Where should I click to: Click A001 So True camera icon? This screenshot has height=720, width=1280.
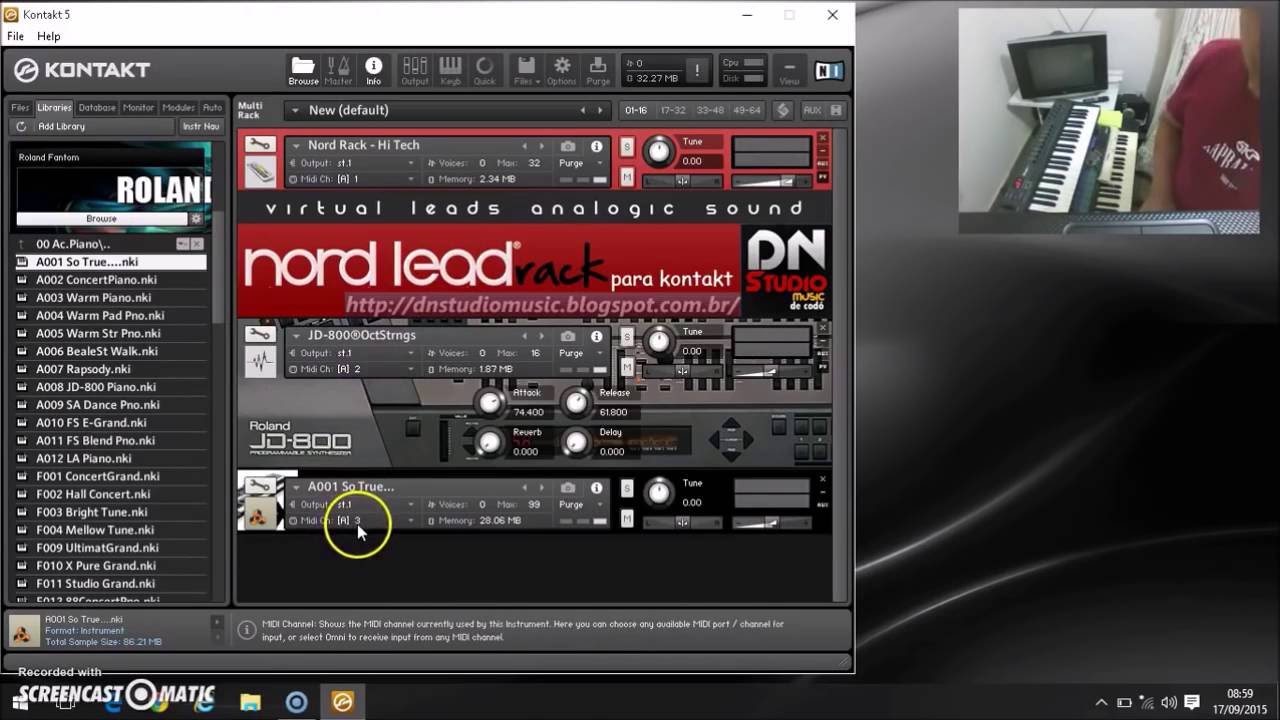tap(568, 487)
